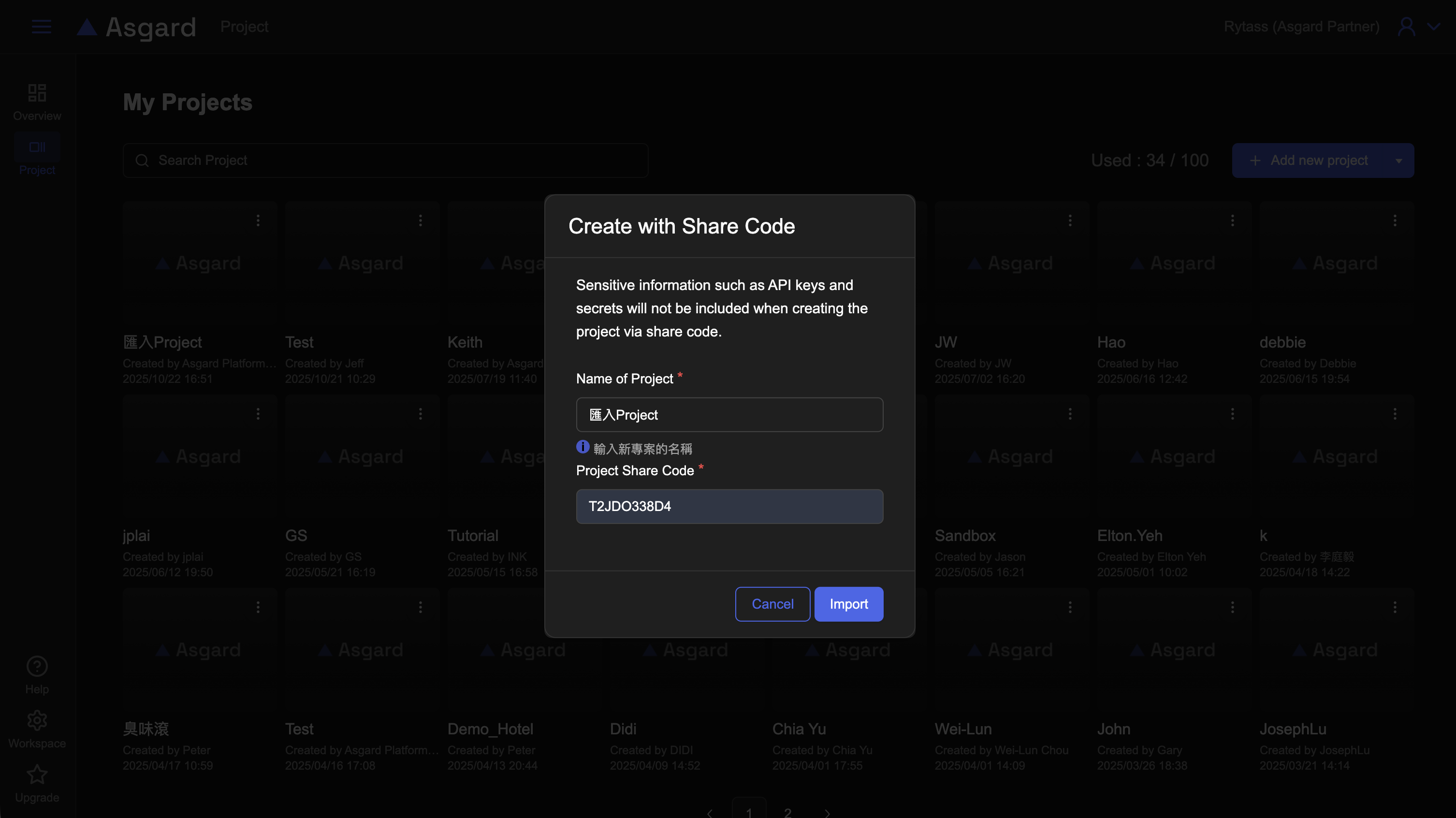The image size is (1456, 818).
Task: Open the three-dot menu on the debbie card
Action: point(1395,220)
